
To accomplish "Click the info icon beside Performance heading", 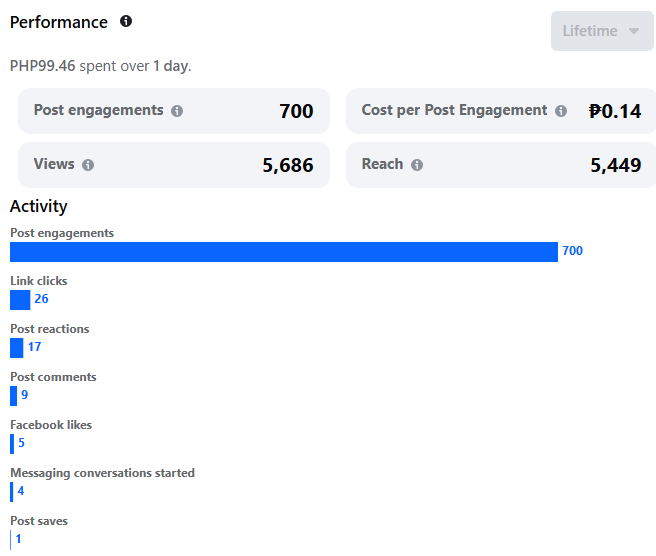I will coord(126,21).
